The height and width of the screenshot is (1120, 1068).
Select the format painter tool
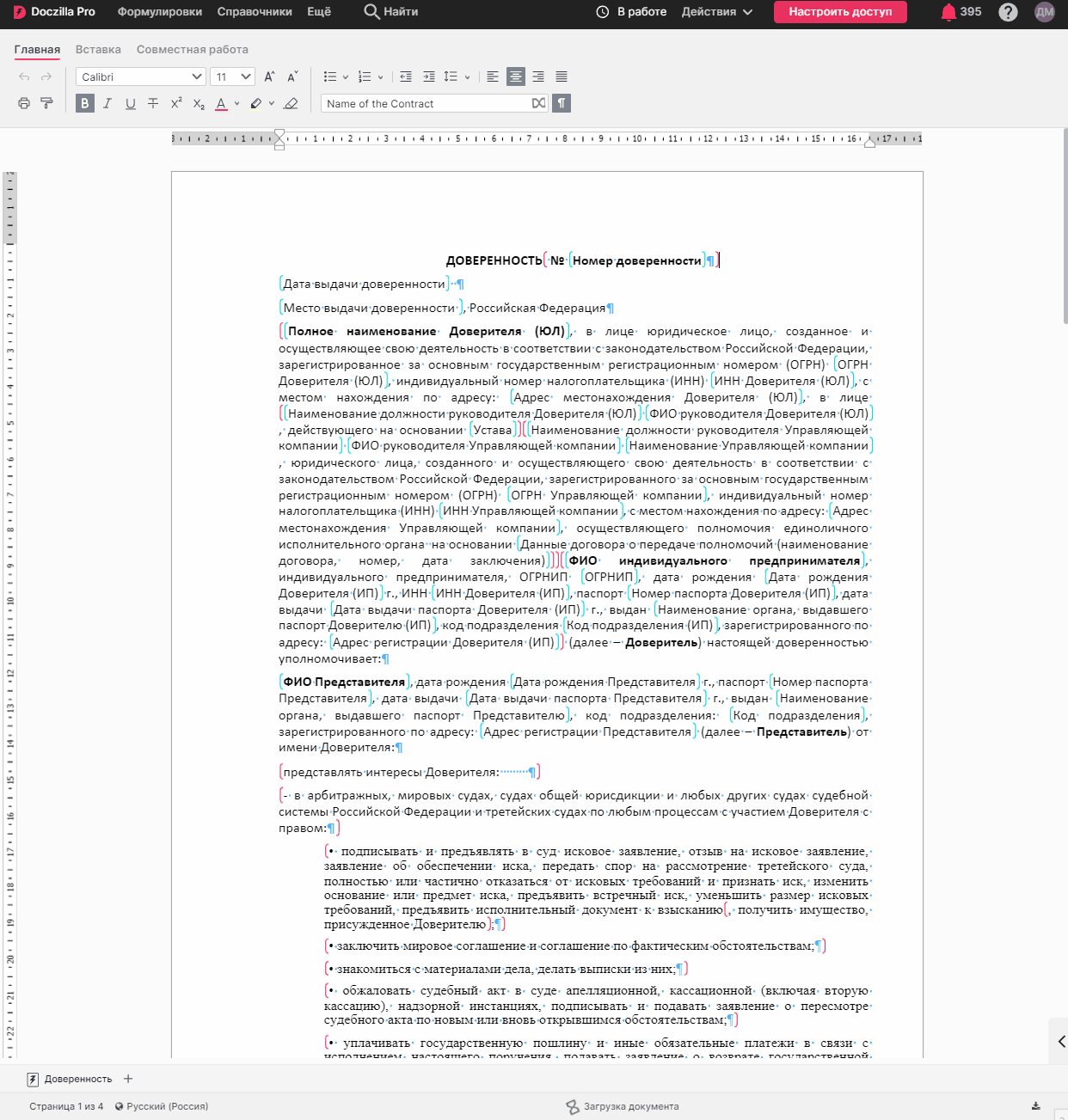coord(46,103)
